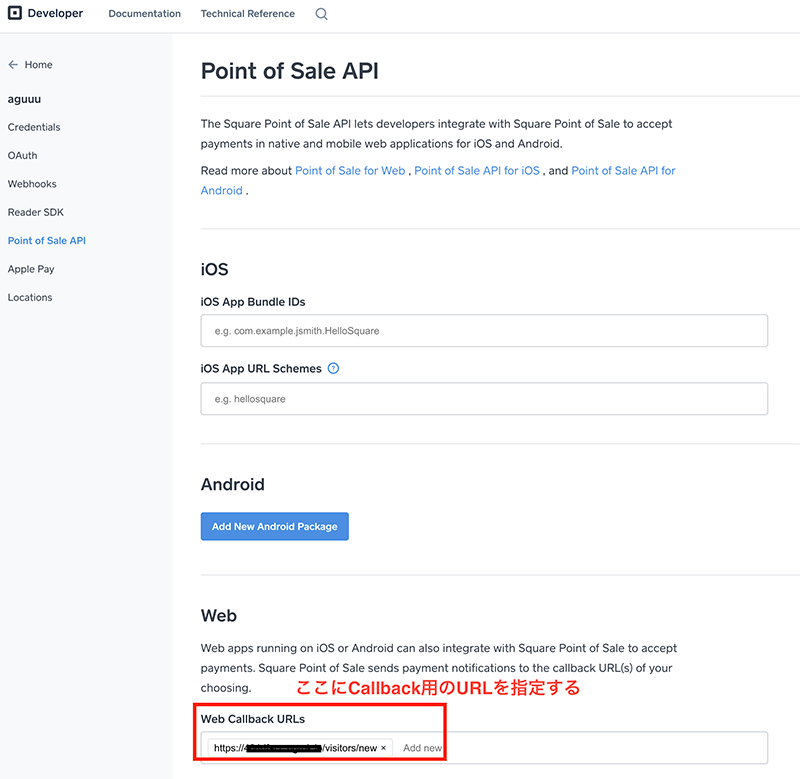The width and height of the screenshot is (800, 779).
Task: Open the Technical Reference menu
Action: tap(247, 14)
